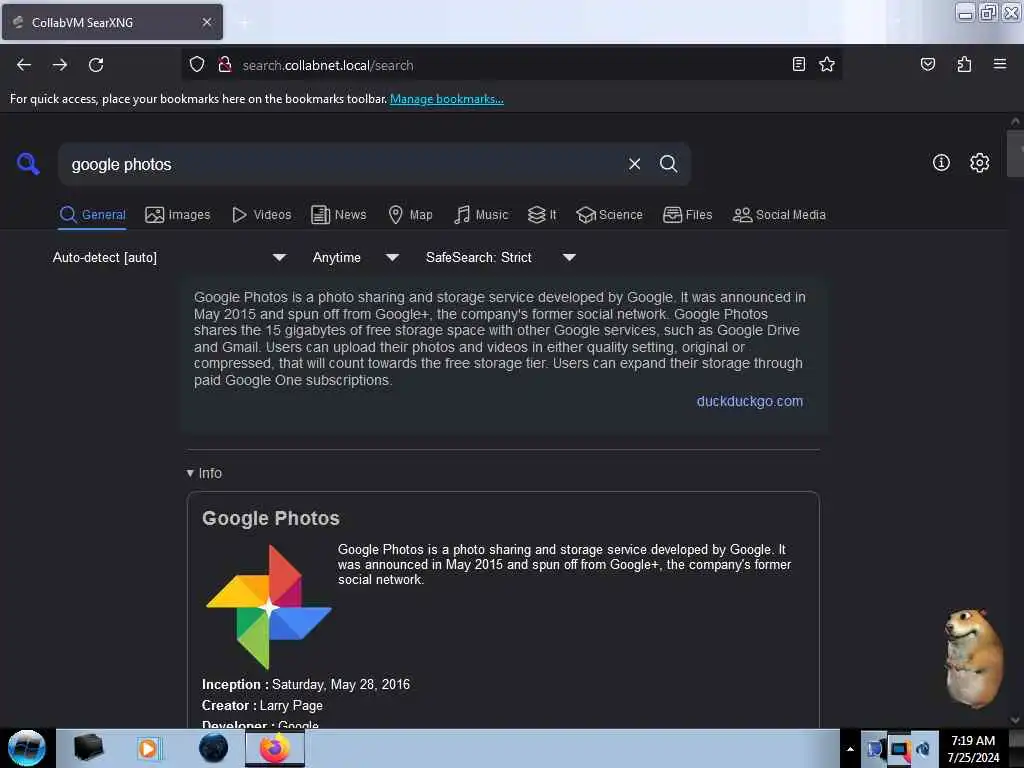
Task: Click the connection-not-secure padlock icon
Action: point(225,64)
